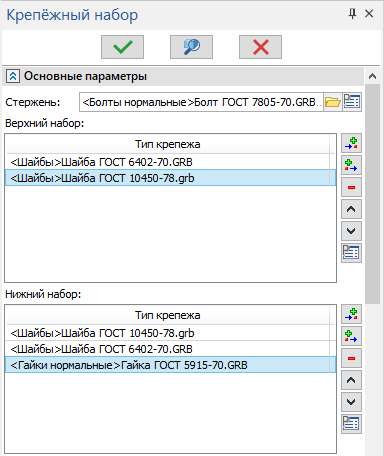Move selected Верхний набор item up

pos(351,209)
